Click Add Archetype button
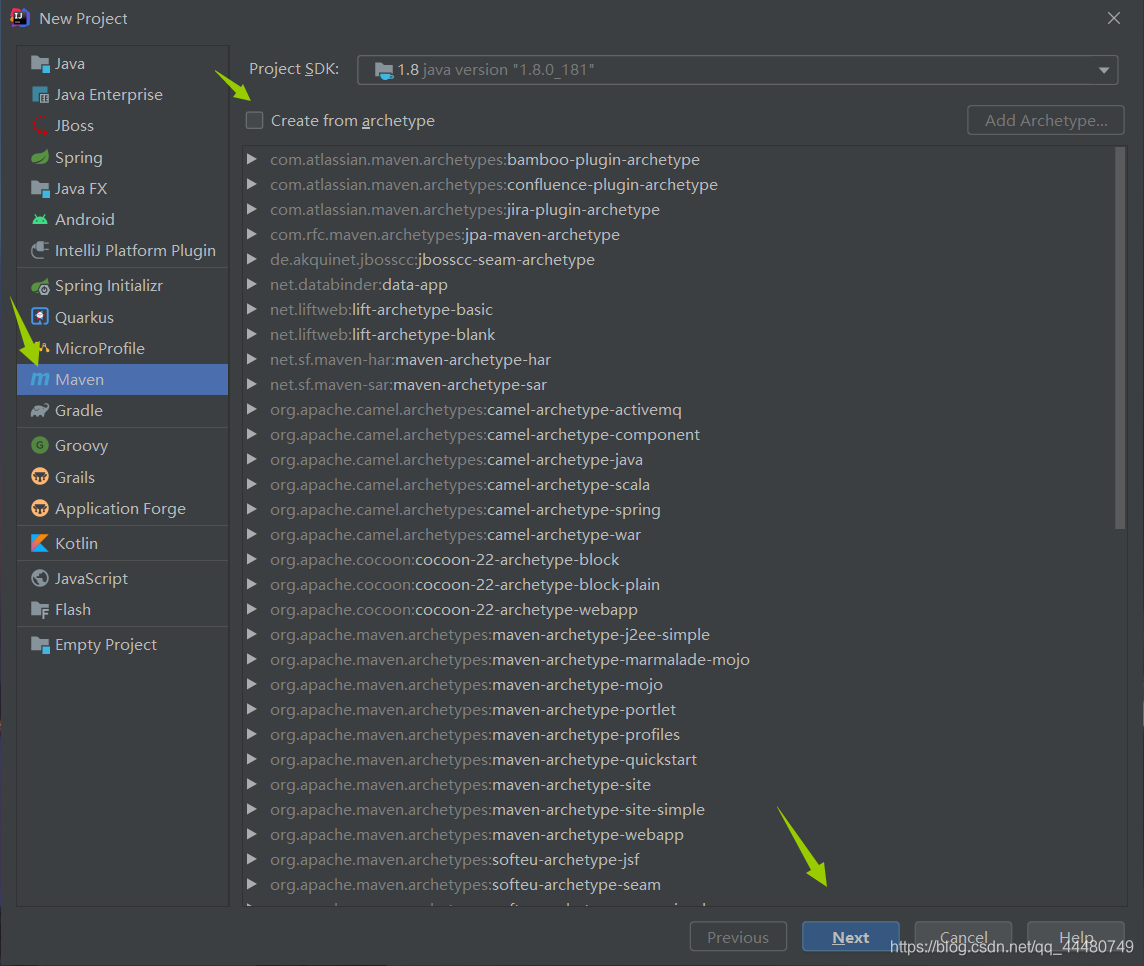 [x=1046, y=120]
